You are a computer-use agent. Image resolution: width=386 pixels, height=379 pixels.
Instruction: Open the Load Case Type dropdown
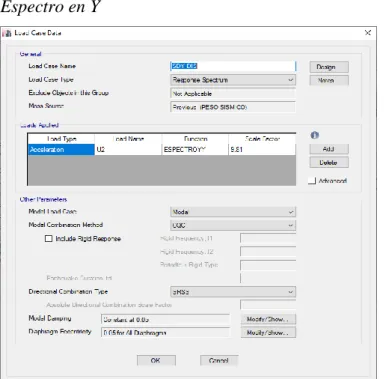233,80
